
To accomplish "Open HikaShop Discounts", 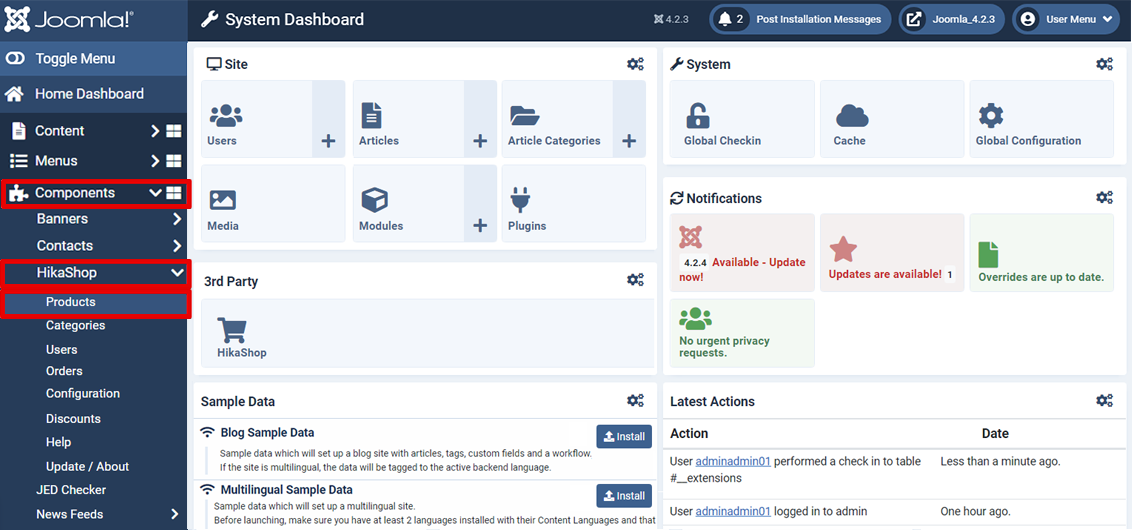I will (x=74, y=419).
